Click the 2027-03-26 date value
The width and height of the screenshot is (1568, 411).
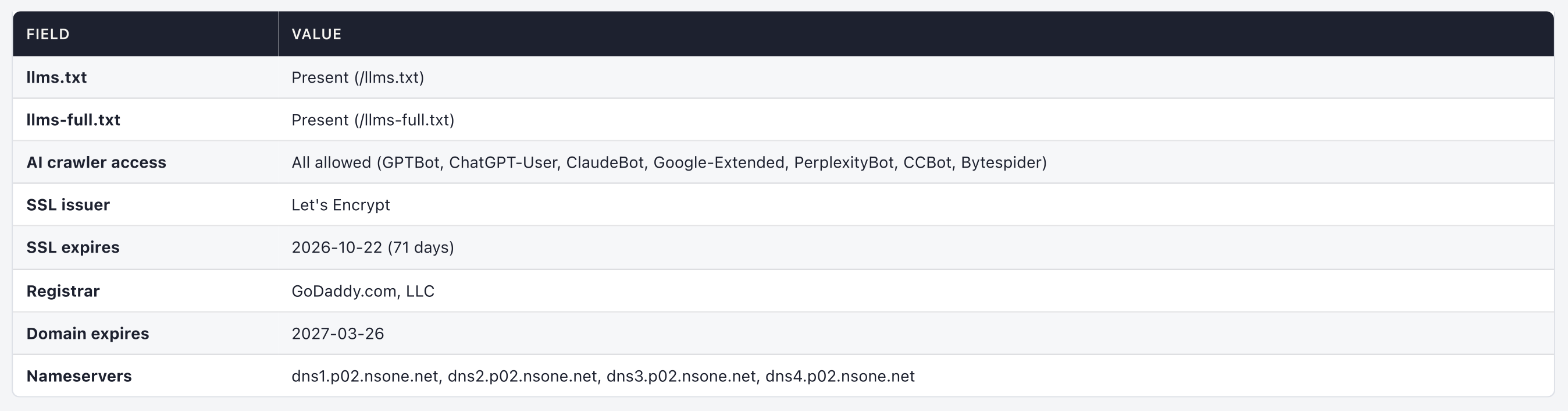[338, 334]
